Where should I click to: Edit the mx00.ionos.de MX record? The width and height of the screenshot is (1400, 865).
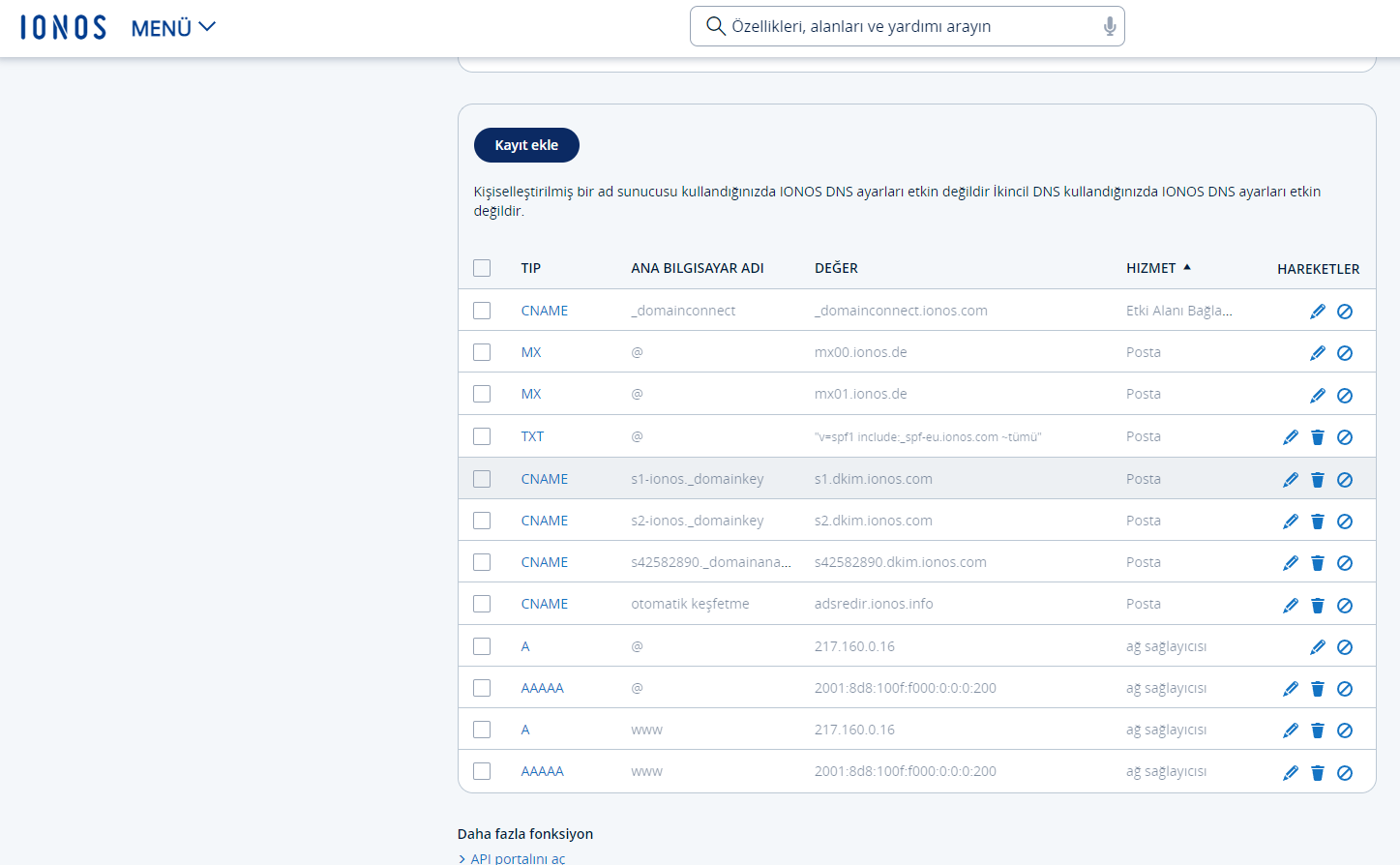[1317, 352]
